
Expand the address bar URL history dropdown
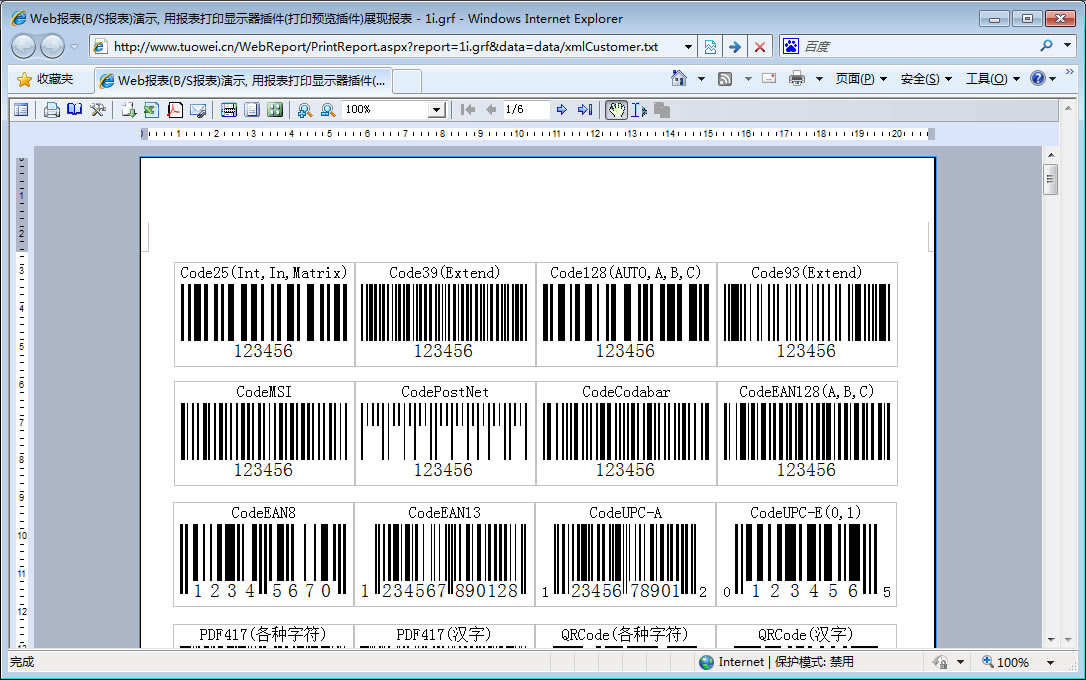click(688, 47)
